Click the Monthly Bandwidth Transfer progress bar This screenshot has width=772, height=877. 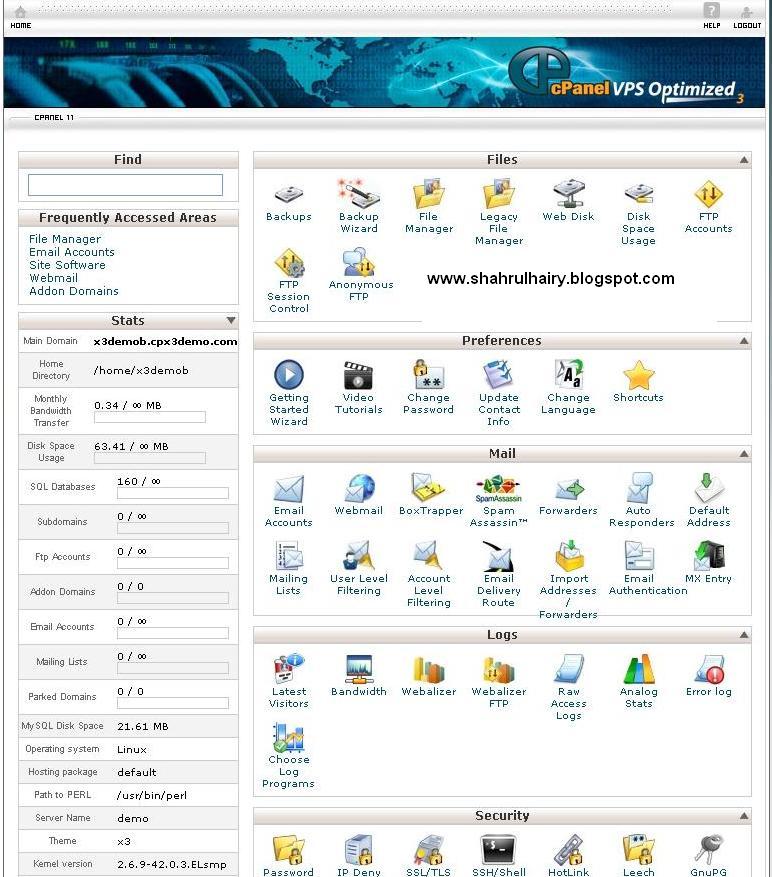pyautogui.click(x=150, y=417)
